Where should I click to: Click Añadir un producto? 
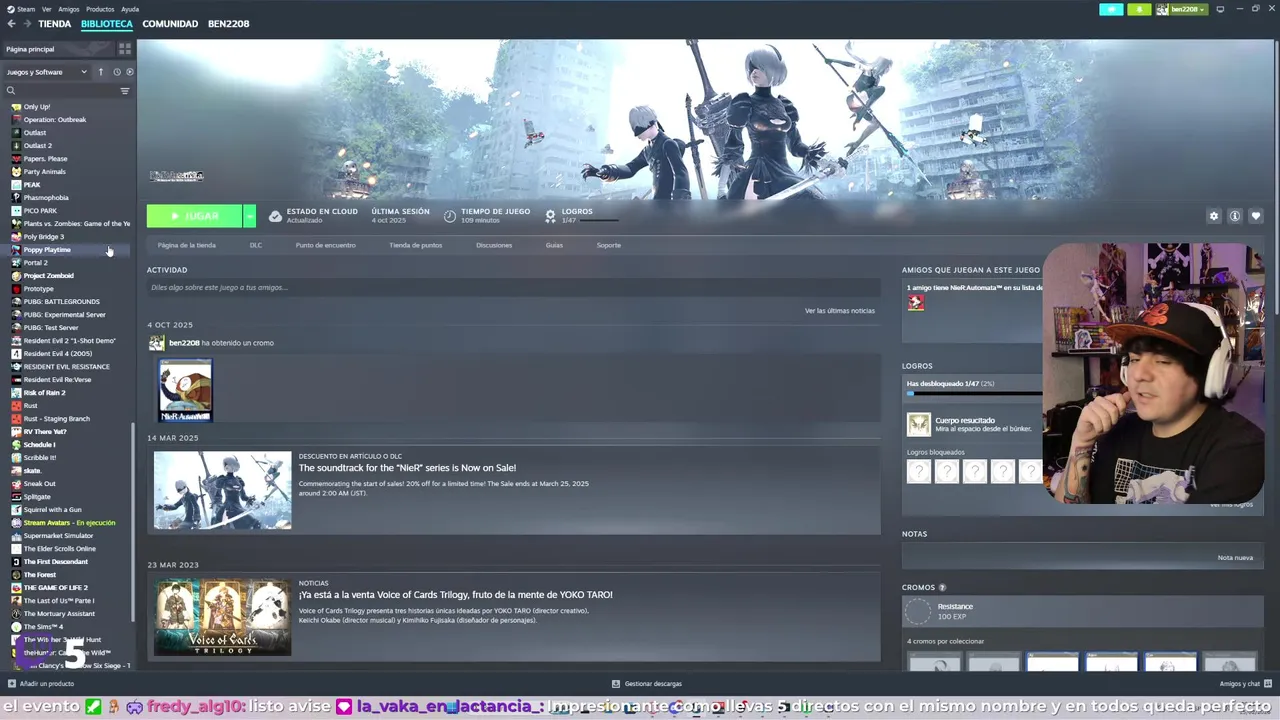(x=41, y=684)
